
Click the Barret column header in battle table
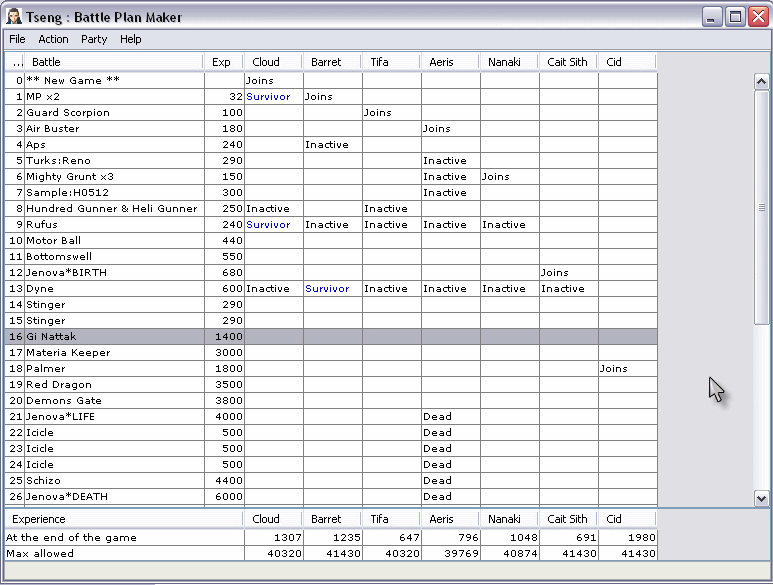(332, 62)
